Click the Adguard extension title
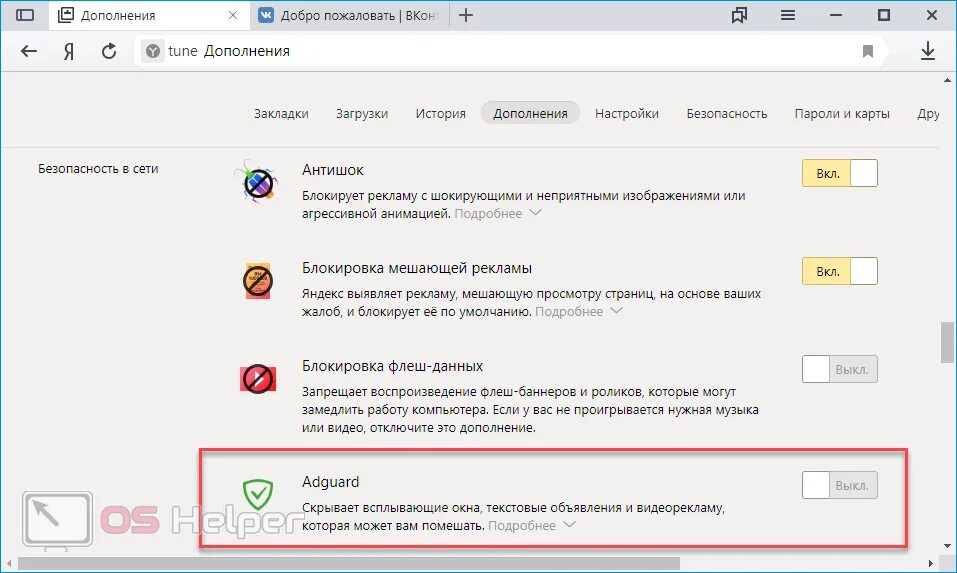Viewport: 957px width, 573px height. (x=330, y=482)
